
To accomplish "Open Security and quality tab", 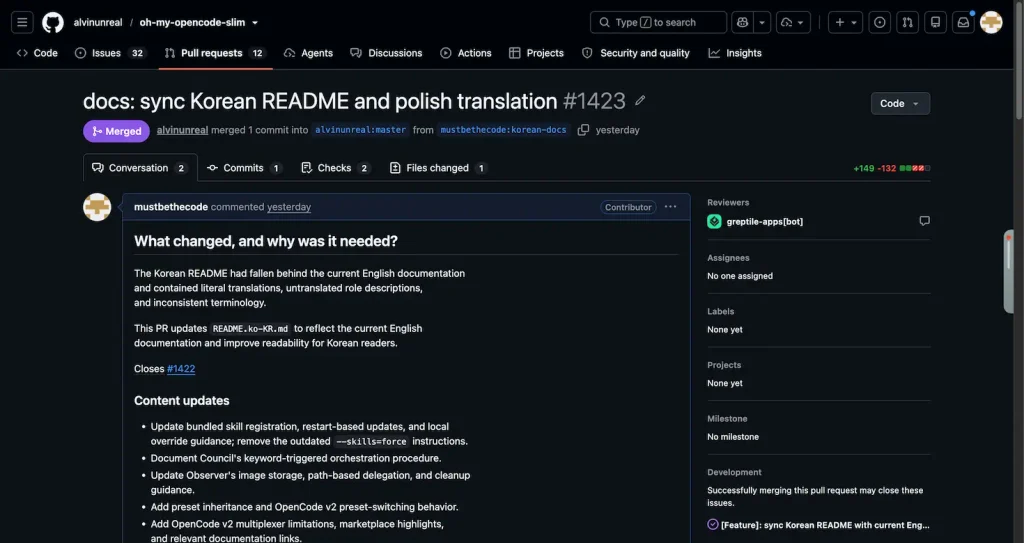I will [x=635, y=53].
